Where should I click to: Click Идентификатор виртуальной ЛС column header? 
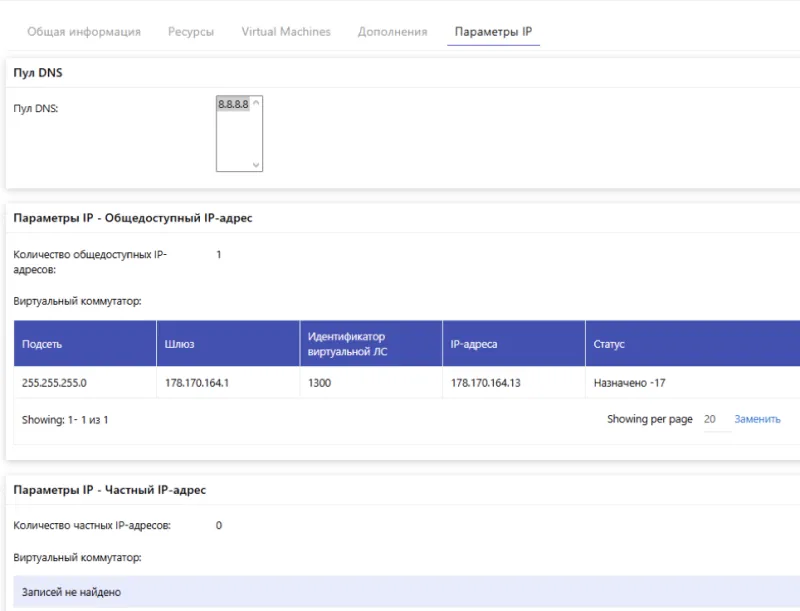(x=346, y=343)
